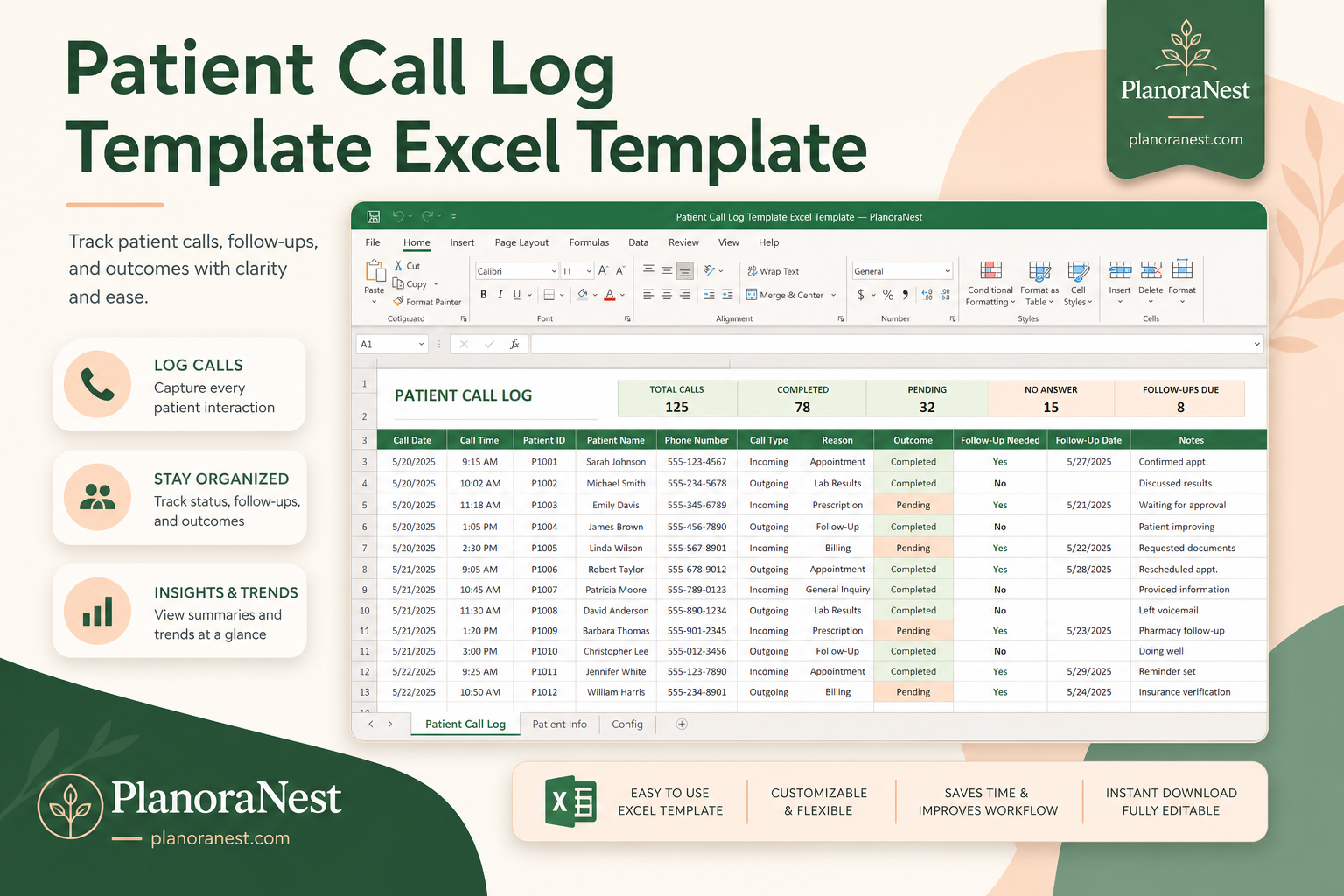Click the next sheet arrow

point(390,724)
